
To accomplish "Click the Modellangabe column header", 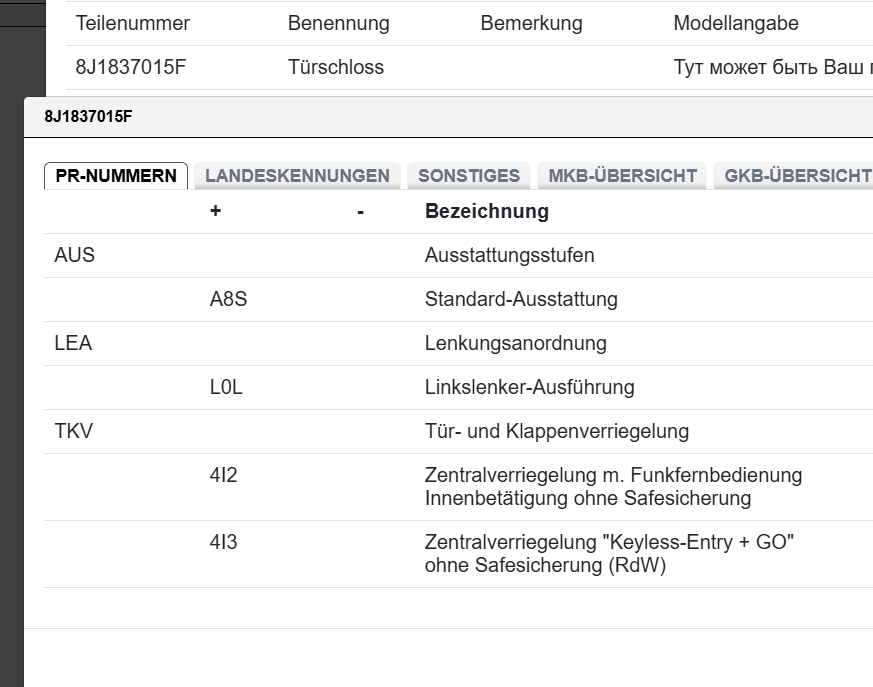I will (735, 23).
